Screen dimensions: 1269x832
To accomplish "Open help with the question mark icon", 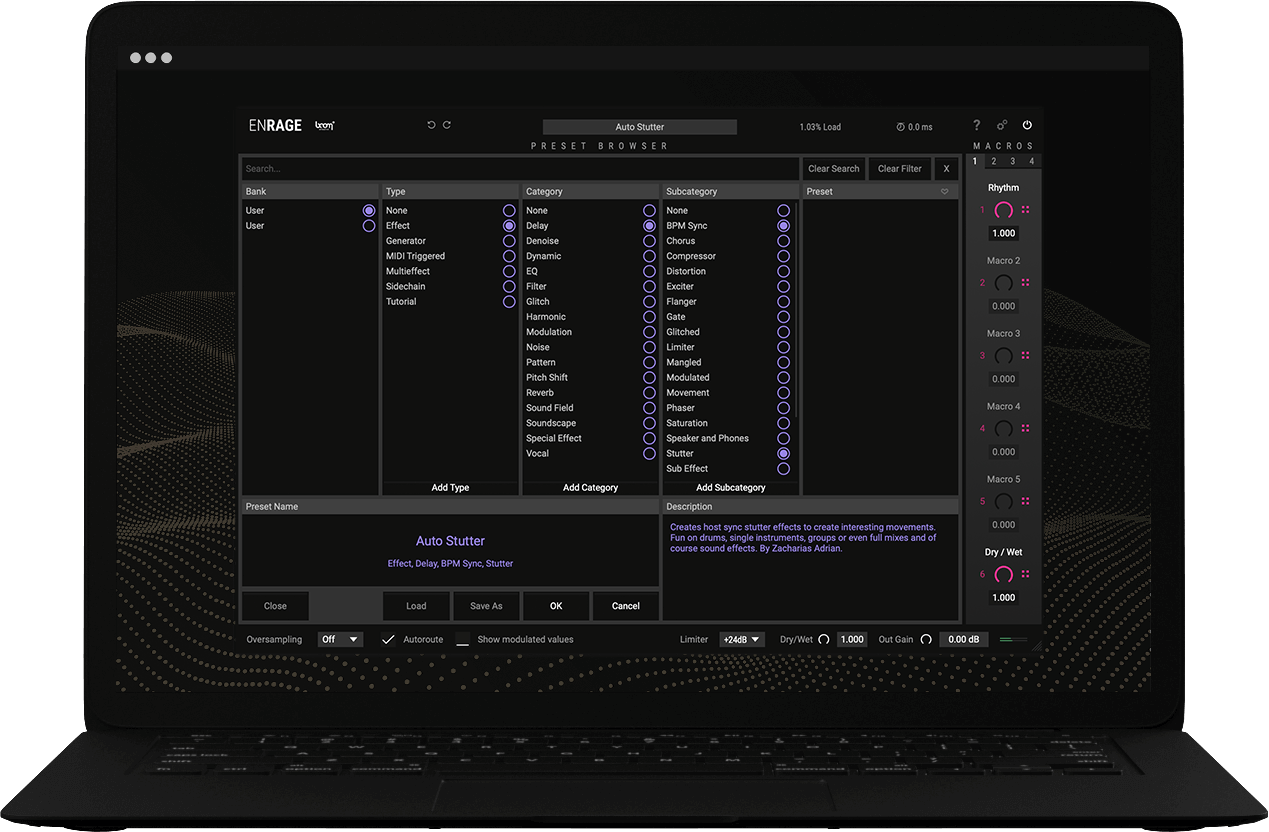I will (x=977, y=126).
